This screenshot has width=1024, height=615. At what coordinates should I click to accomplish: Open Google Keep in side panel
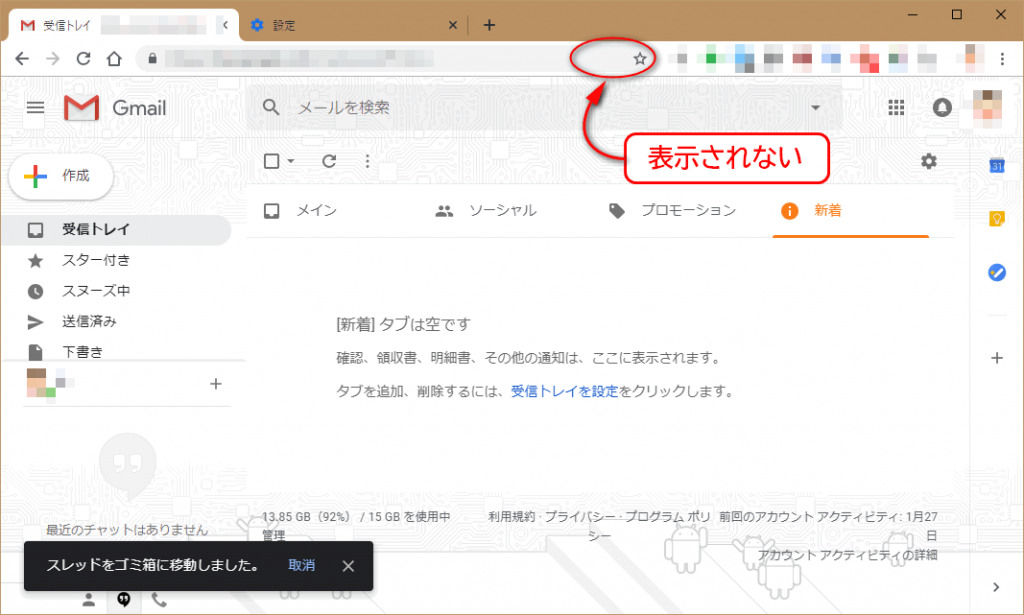pyautogui.click(x=996, y=219)
